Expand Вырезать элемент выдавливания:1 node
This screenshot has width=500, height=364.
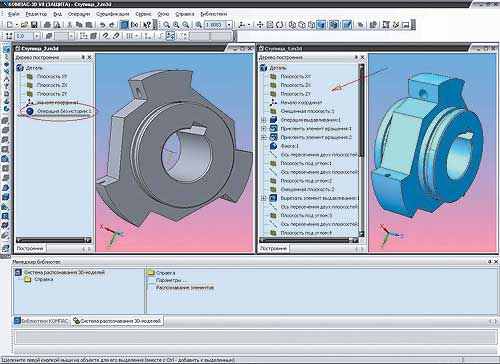coord(264,198)
